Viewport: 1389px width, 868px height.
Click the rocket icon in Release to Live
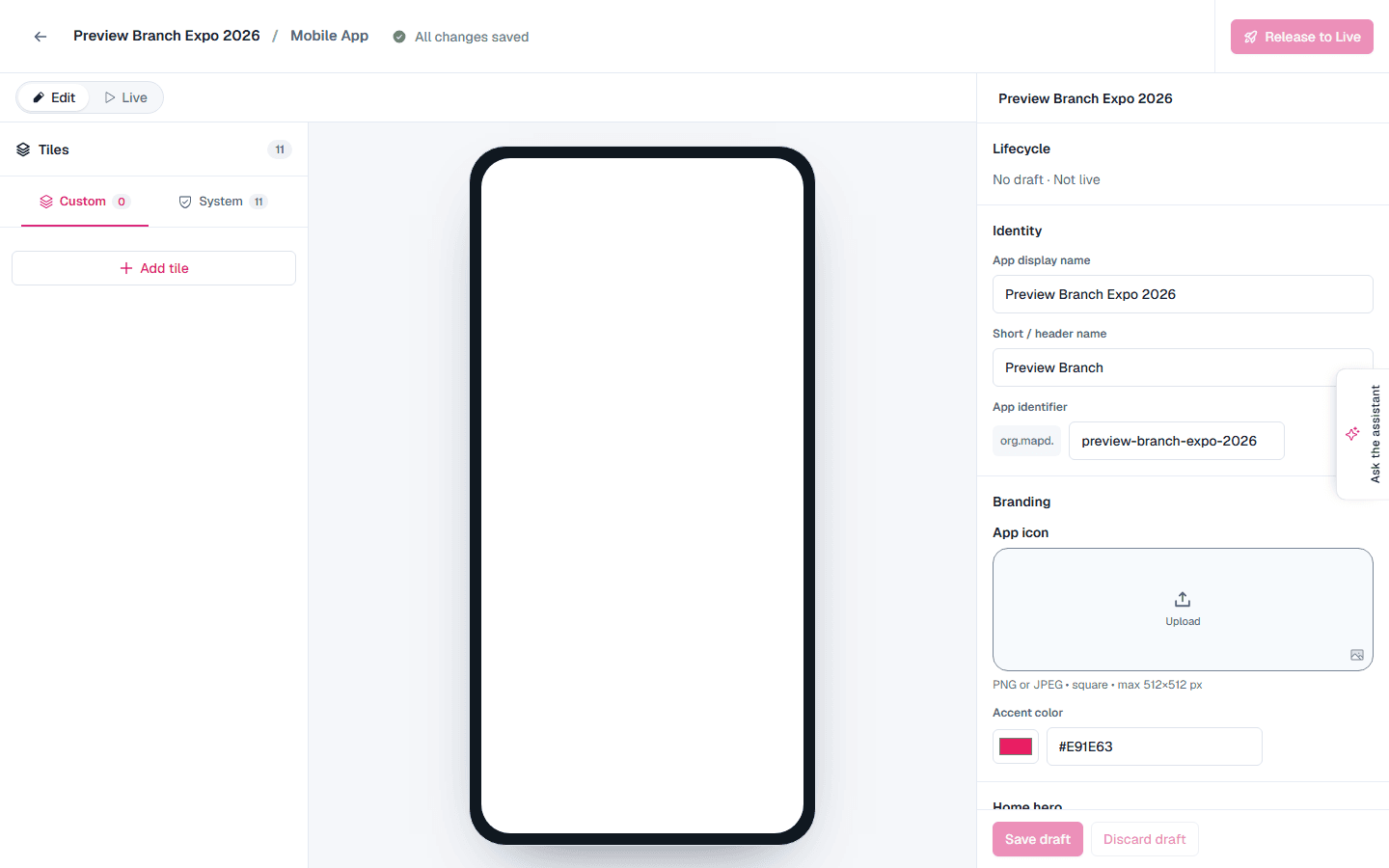tap(1250, 37)
